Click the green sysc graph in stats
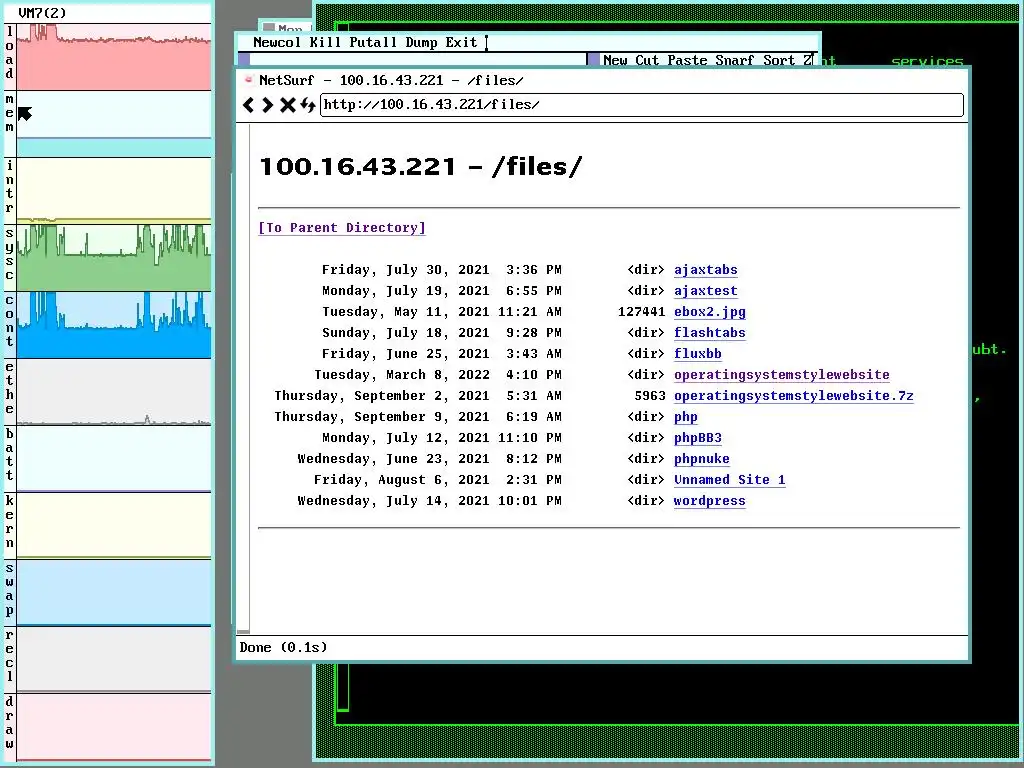Screen dimensions: 1024x768 (114, 258)
